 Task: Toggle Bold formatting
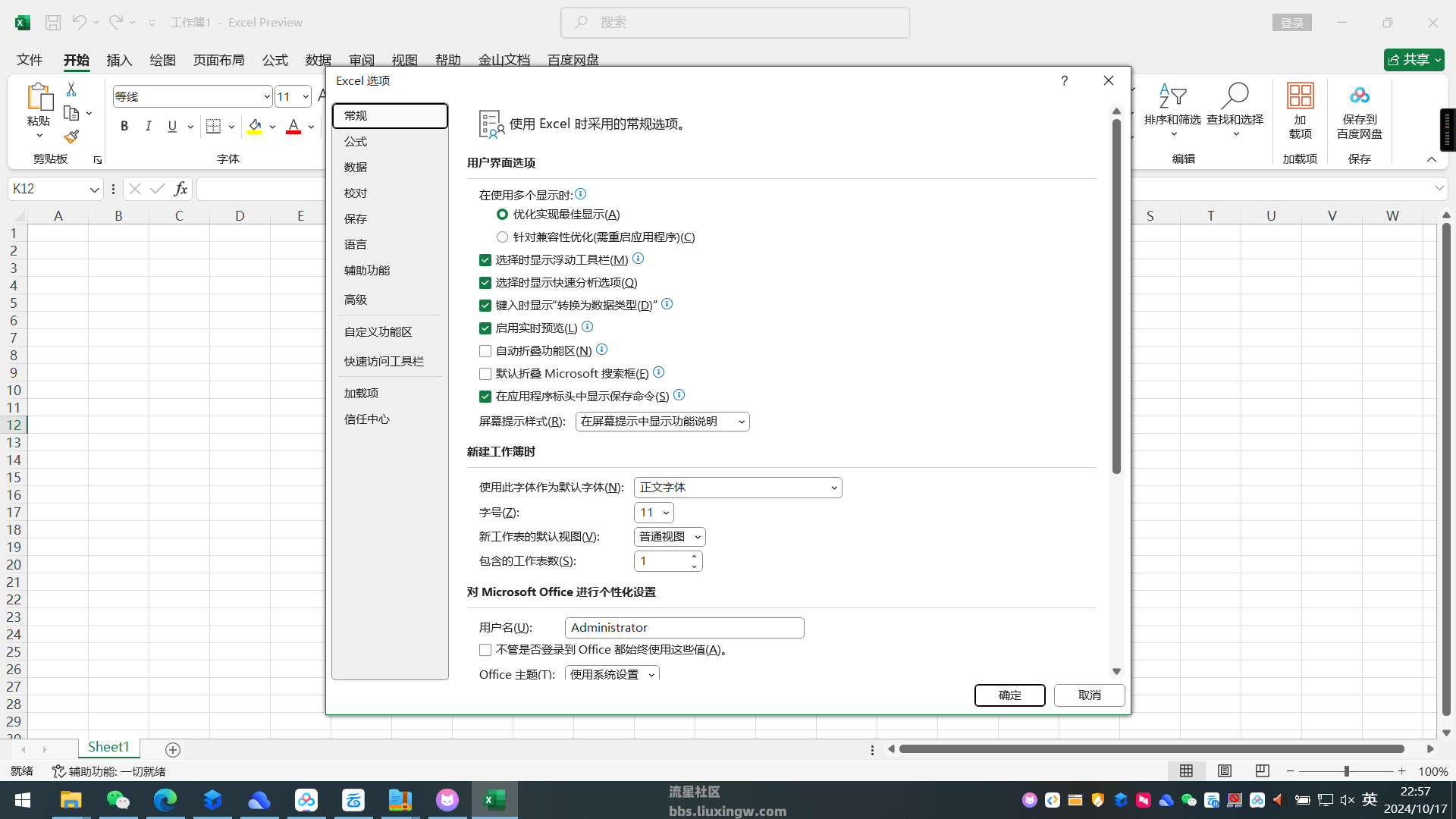(x=124, y=126)
